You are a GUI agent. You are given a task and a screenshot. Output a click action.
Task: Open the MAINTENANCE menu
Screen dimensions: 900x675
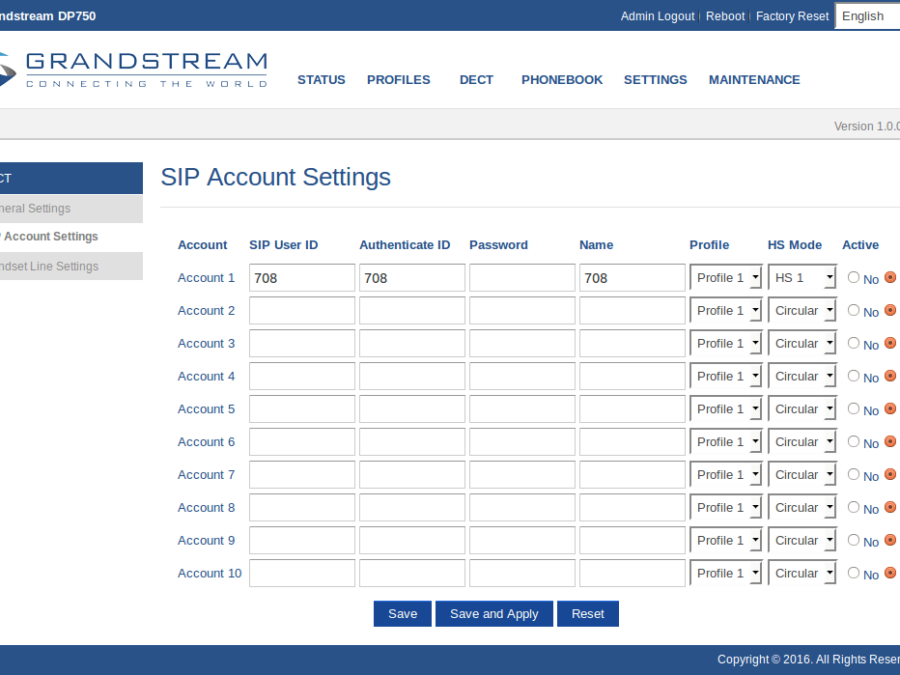pos(754,80)
